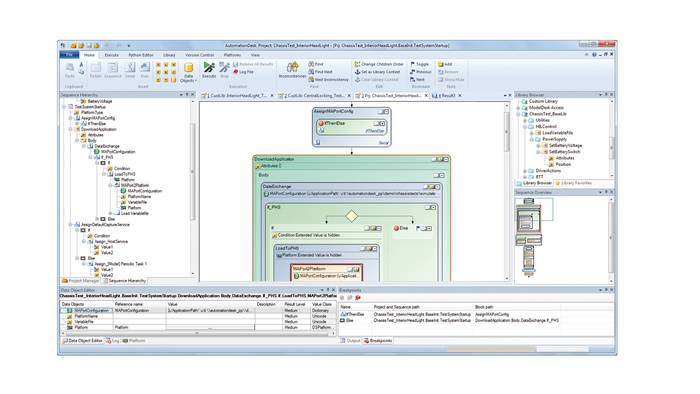Expand the Data Objects dropdown arrow
Screen dimensions: 700x394
tap(196, 81)
